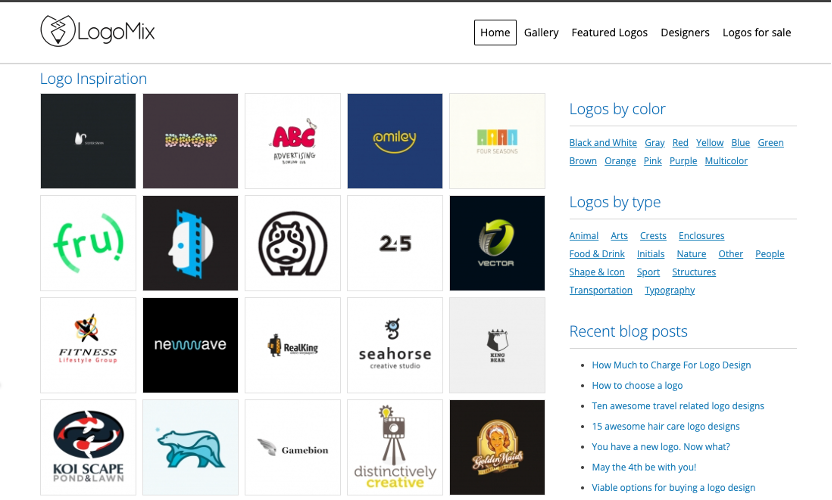The height and width of the screenshot is (500, 832).
Task: Browse Animal type logos
Action: [584, 236]
